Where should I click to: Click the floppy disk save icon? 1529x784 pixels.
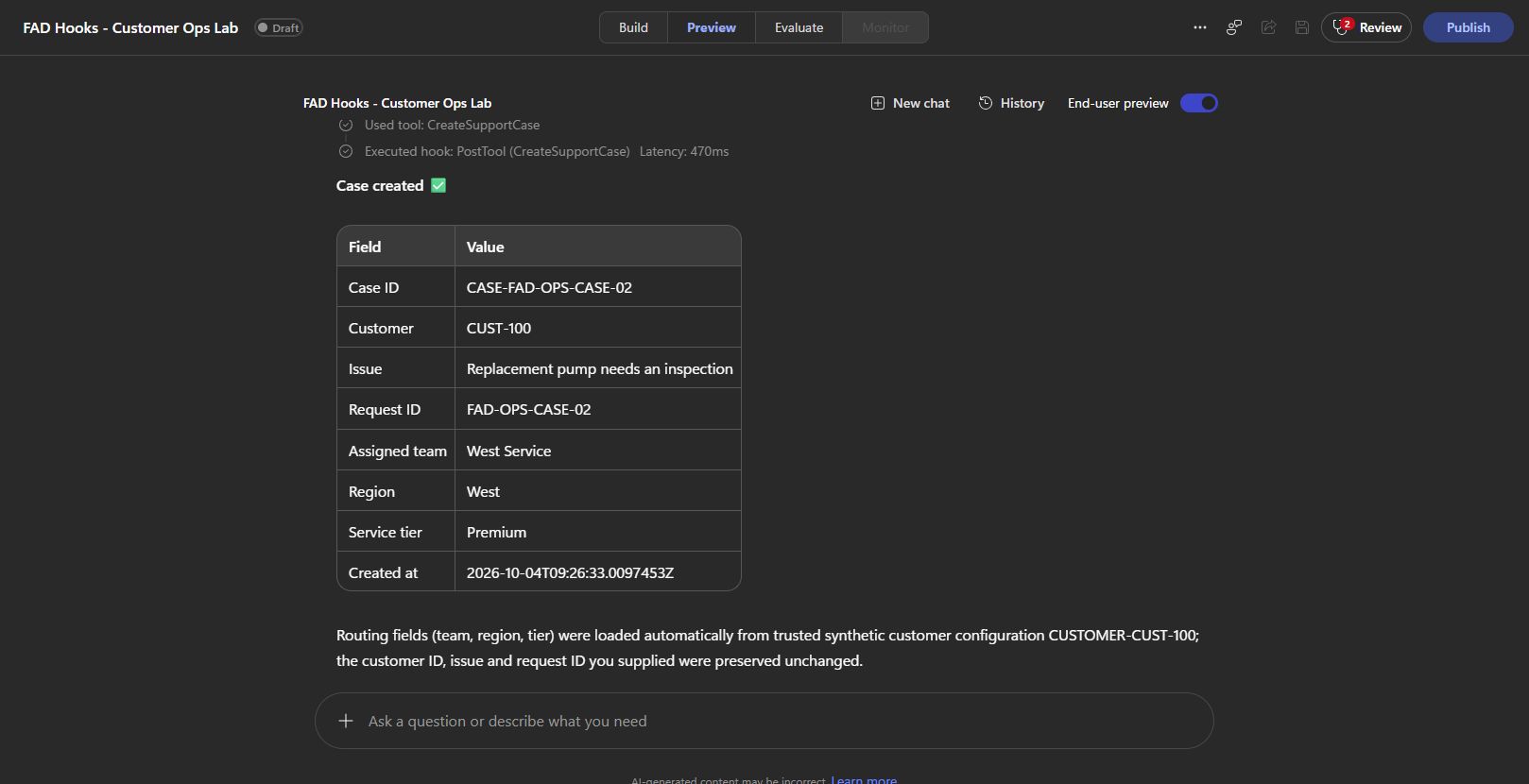(x=1302, y=27)
